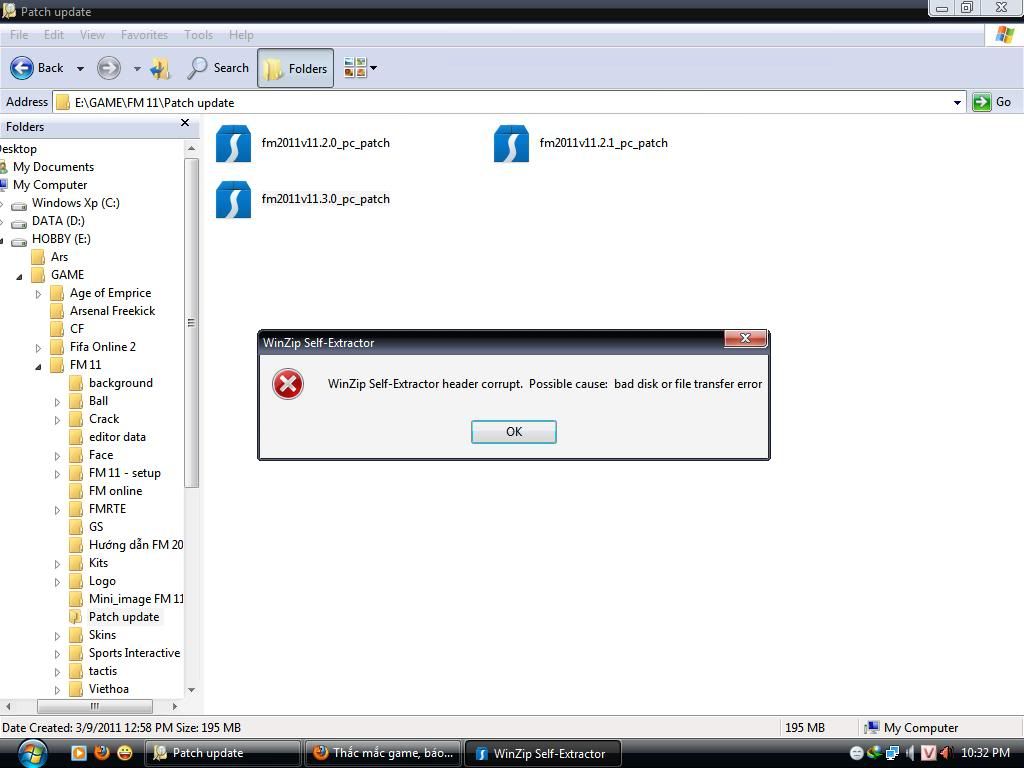Click the Windows Start orb
This screenshot has width=1024, height=768.
tap(33, 753)
